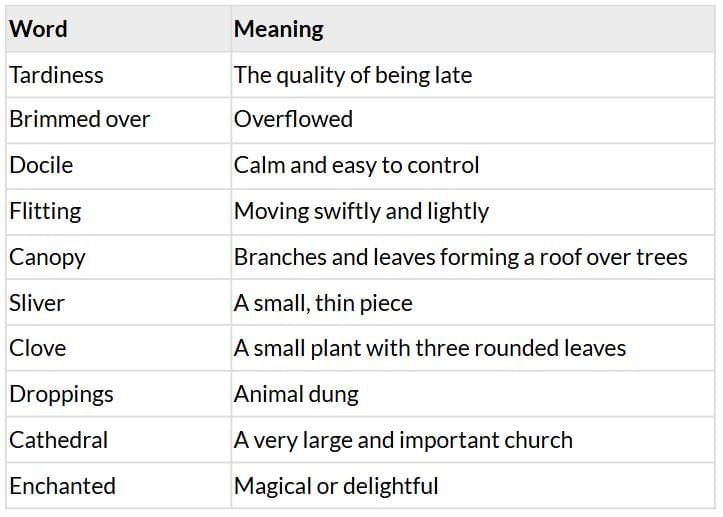The height and width of the screenshot is (517, 723).
Task: Click "Moving swiftly and lightly" cell
Action: (x=361, y=211)
